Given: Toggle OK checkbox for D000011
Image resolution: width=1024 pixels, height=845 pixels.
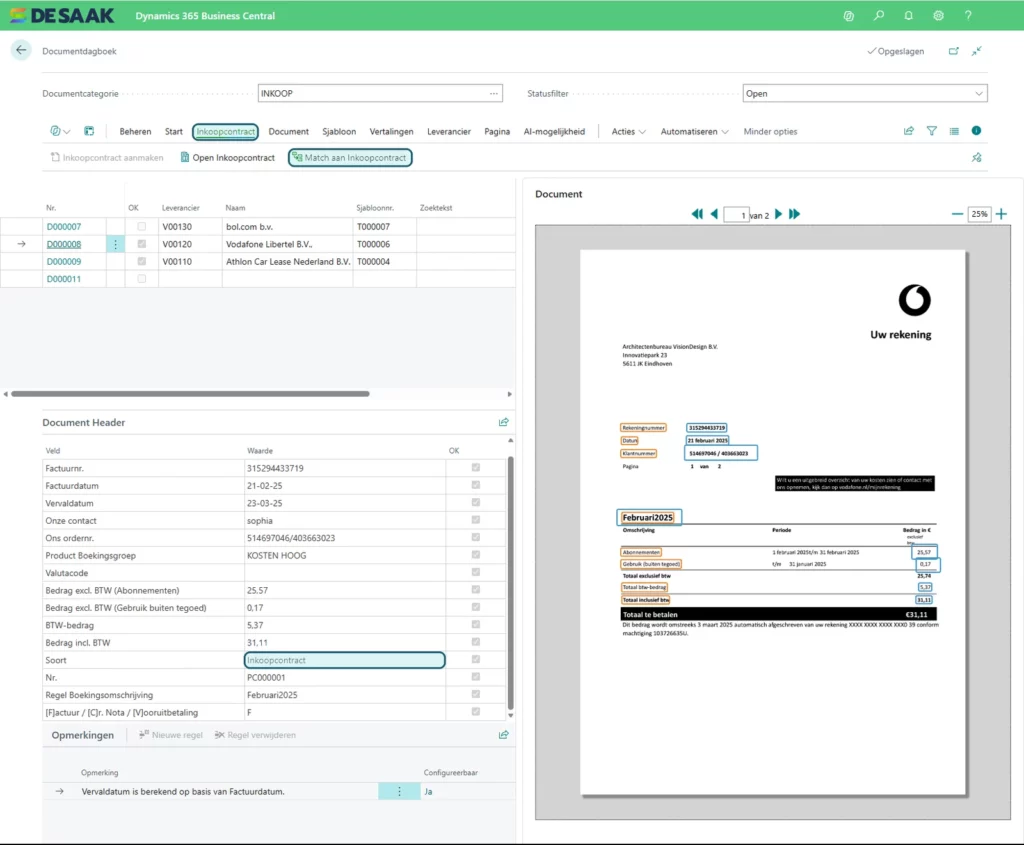Looking at the screenshot, I should [x=142, y=278].
